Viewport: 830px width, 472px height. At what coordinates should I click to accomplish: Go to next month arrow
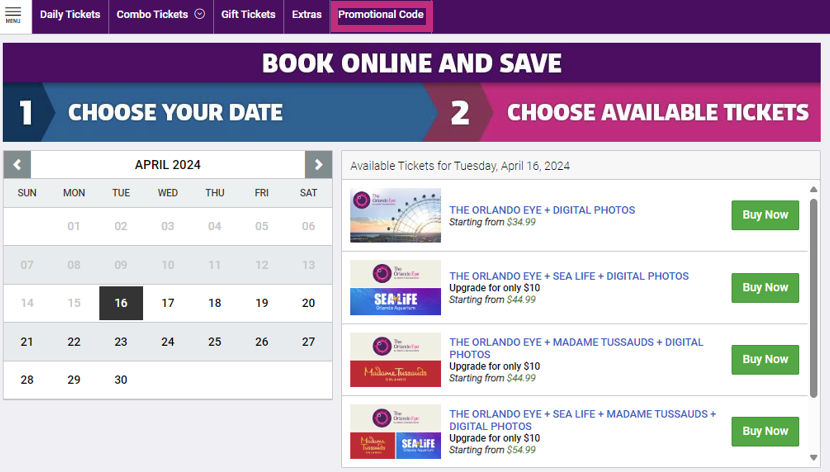pyautogui.click(x=318, y=165)
